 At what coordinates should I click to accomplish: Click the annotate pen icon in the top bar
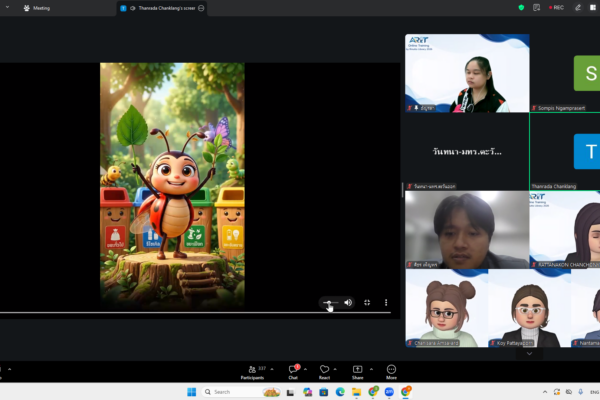coord(578,7)
